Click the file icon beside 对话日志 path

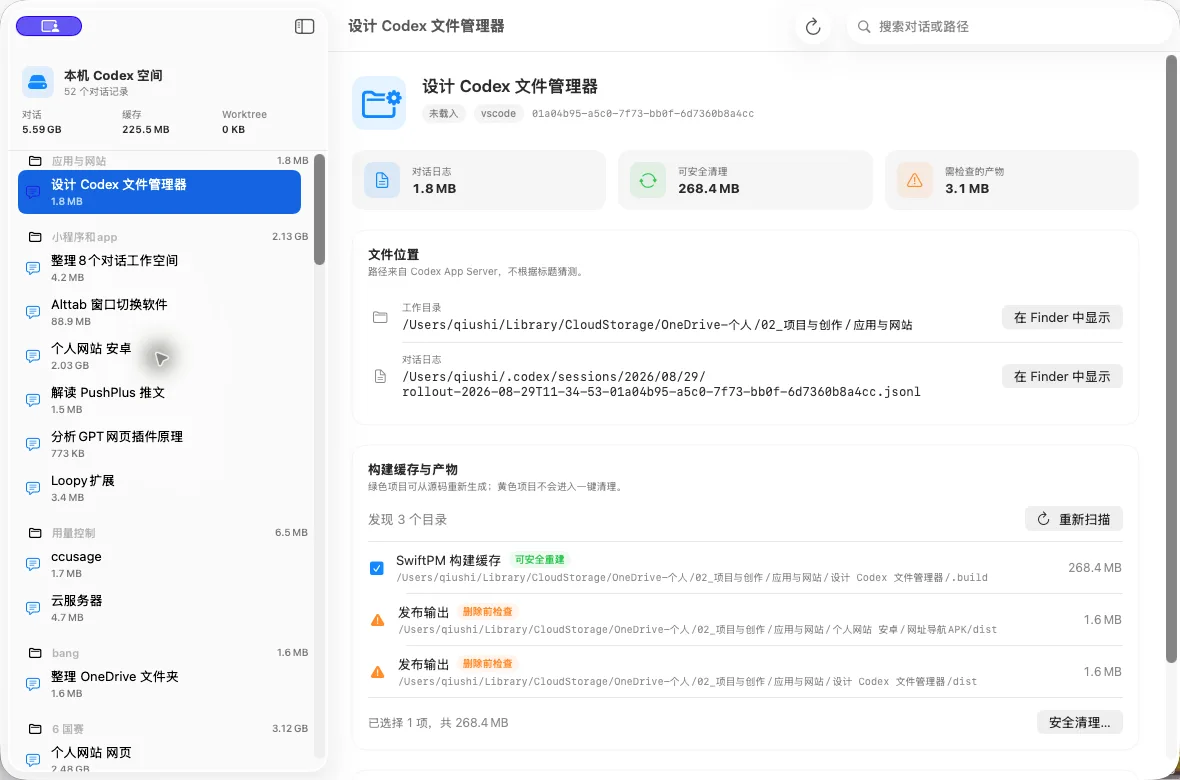(380, 376)
